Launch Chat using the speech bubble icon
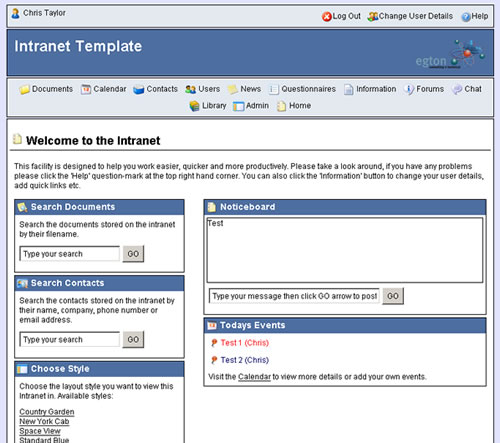This screenshot has height=443, width=500. (x=457, y=89)
